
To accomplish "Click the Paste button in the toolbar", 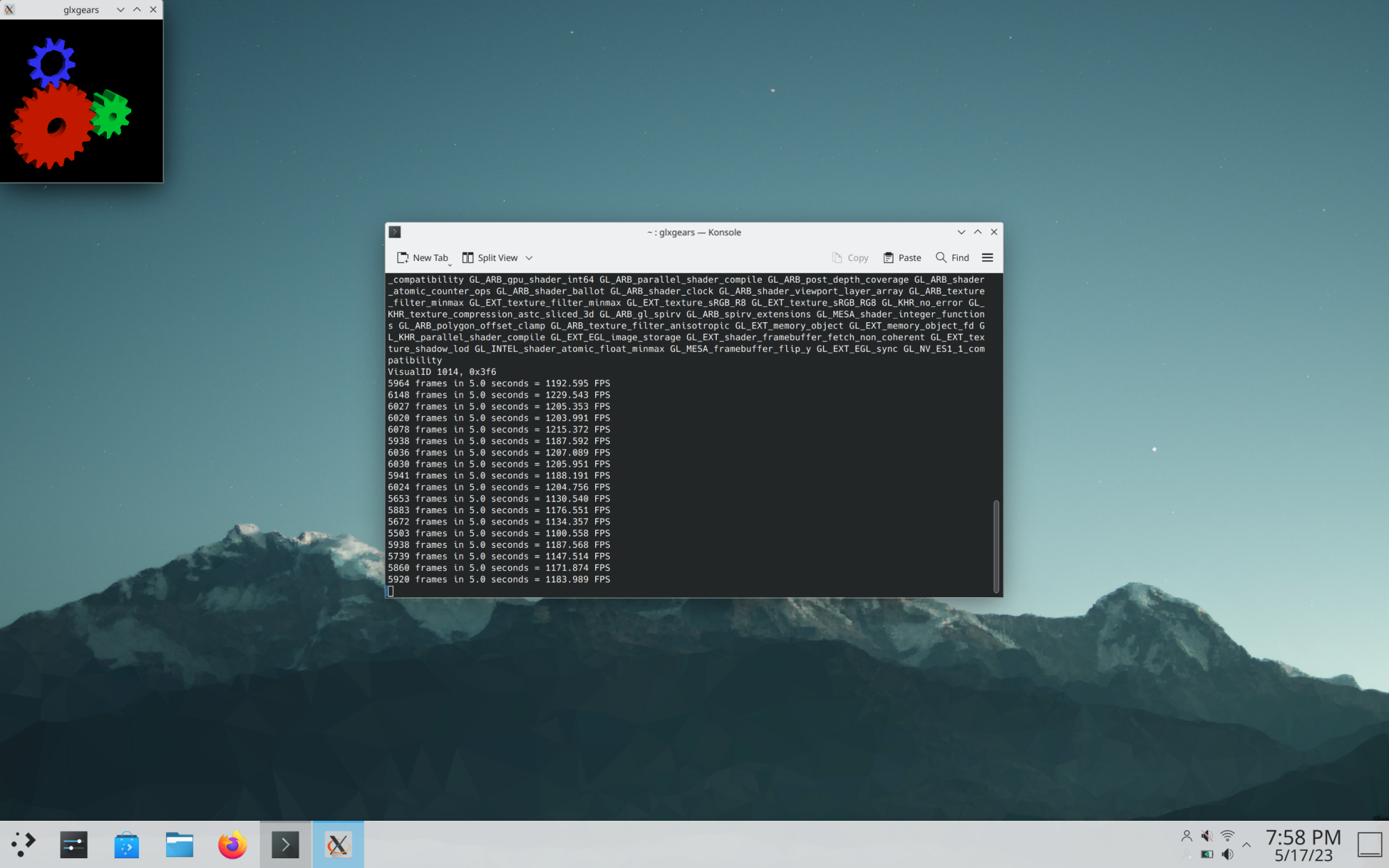I will pos(902,258).
